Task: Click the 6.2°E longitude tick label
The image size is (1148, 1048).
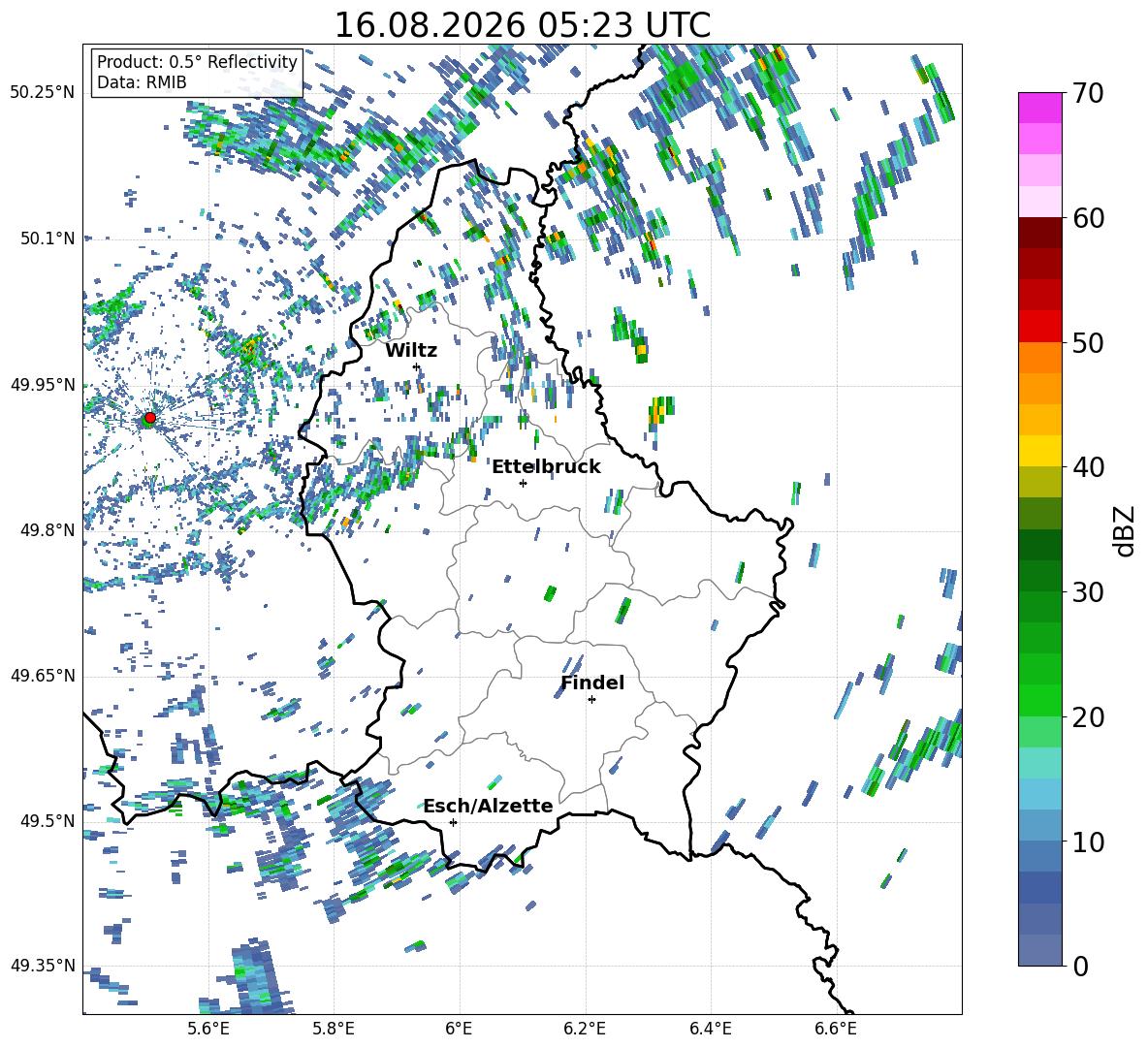Action: (585, 1029)
